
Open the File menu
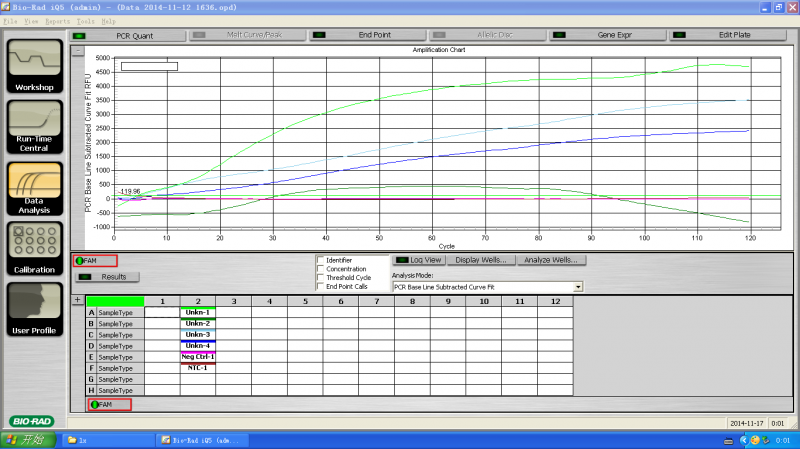[10, 21]
